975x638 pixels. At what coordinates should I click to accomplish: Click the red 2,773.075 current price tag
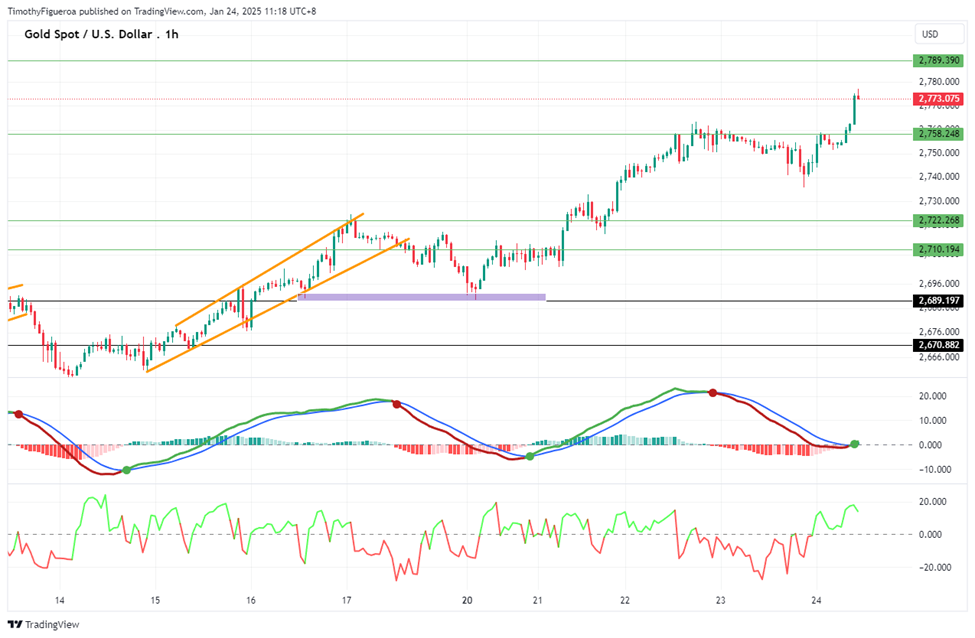tap(938, 98)
